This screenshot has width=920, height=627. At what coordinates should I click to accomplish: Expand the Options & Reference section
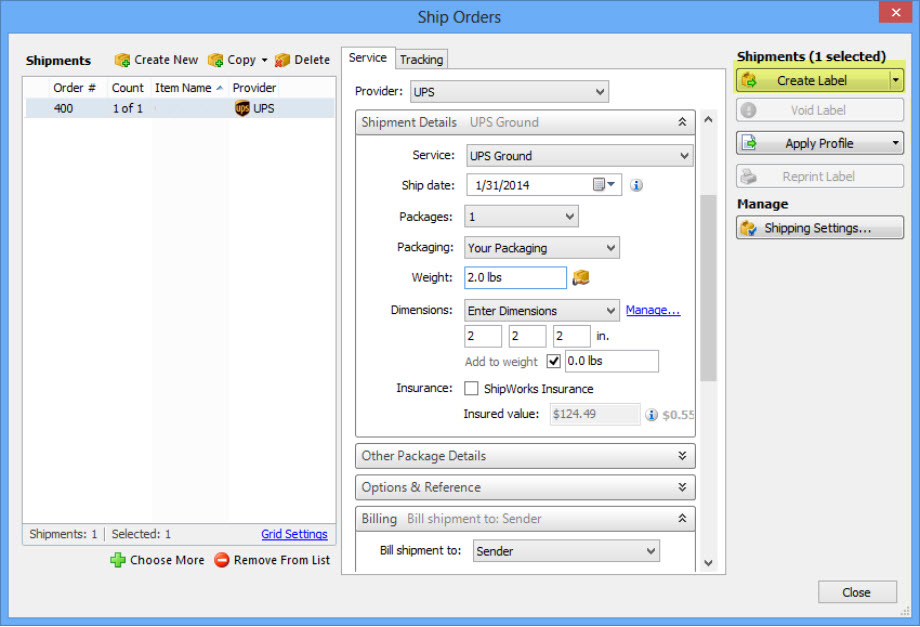tap(682, 487)
